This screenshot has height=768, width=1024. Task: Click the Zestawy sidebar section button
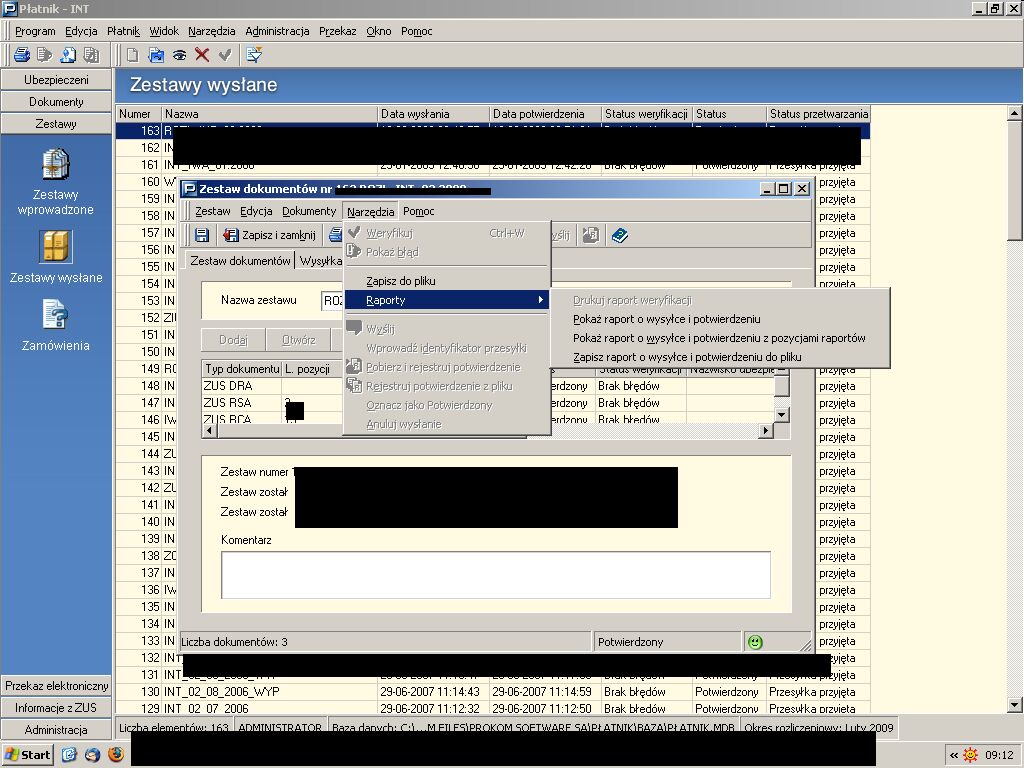click(56, 123)
